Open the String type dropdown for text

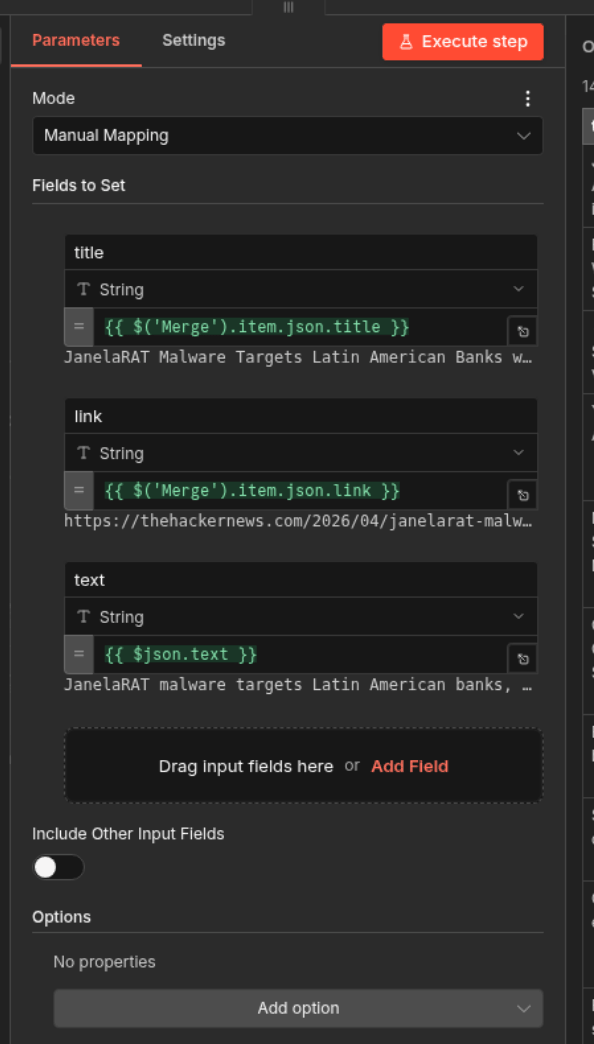(301, 617)
